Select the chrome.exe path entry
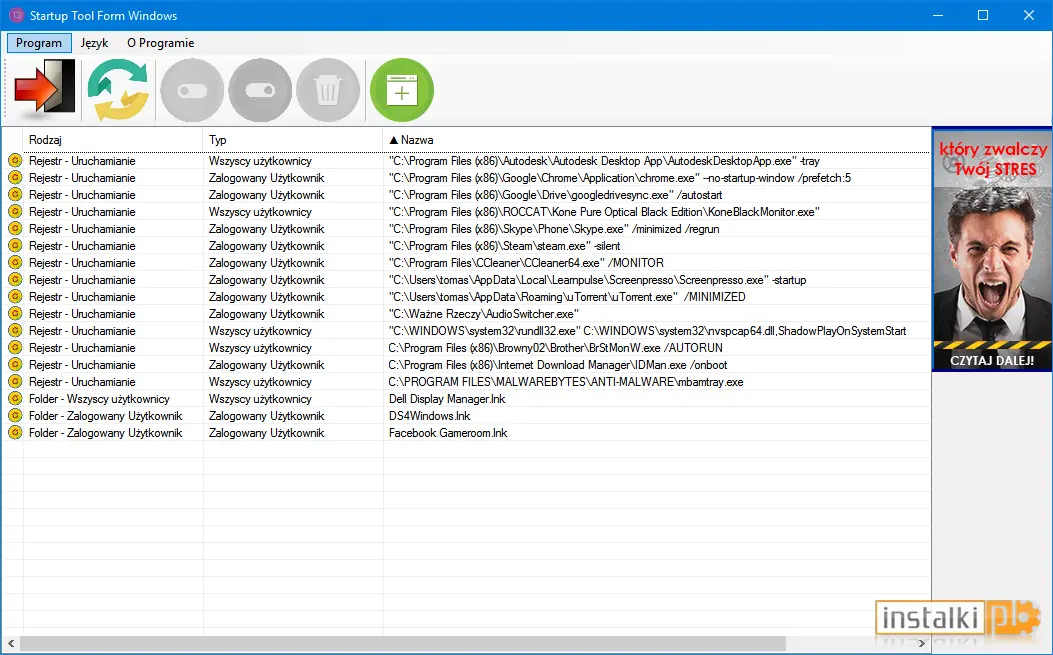1053x655 pixels. (x=619, y=178)
